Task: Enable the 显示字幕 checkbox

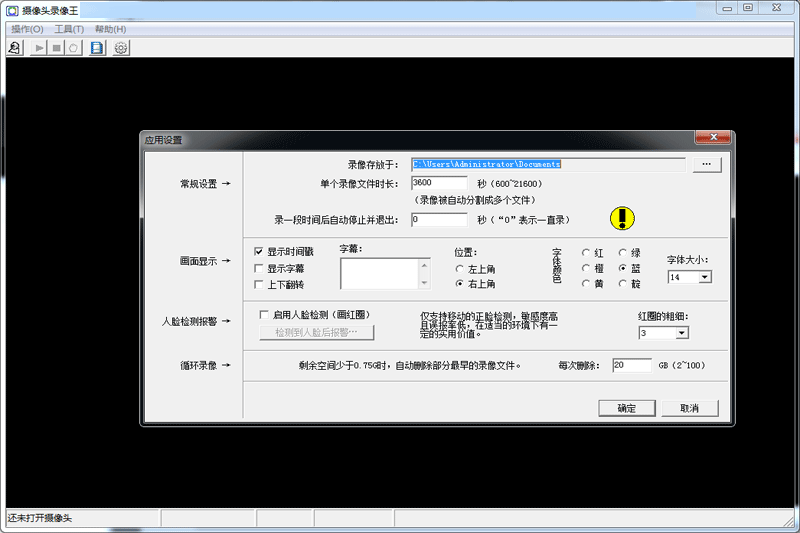Action: 259,268
